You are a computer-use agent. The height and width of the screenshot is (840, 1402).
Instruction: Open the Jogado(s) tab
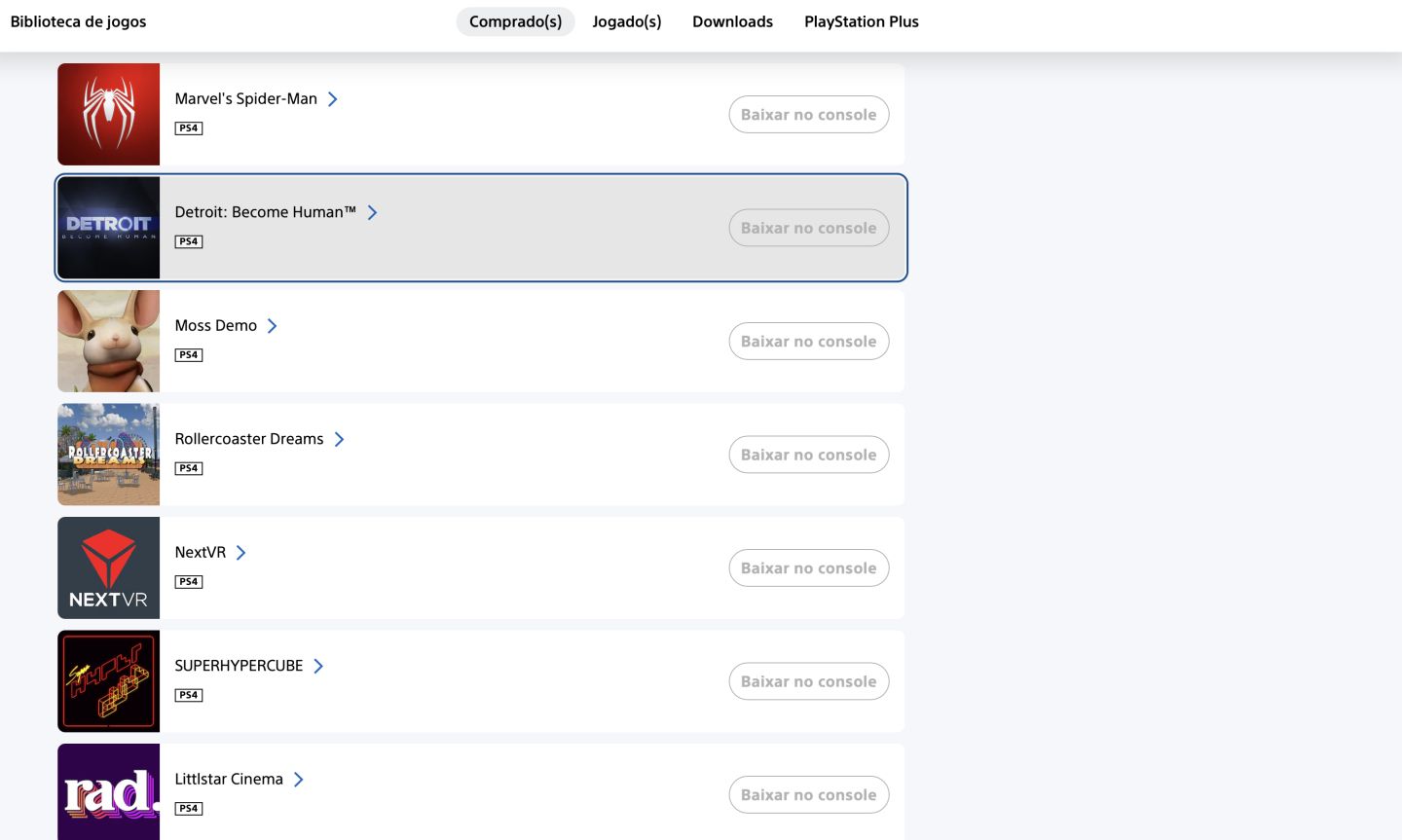pyautogui.click(x=627, y=21)
